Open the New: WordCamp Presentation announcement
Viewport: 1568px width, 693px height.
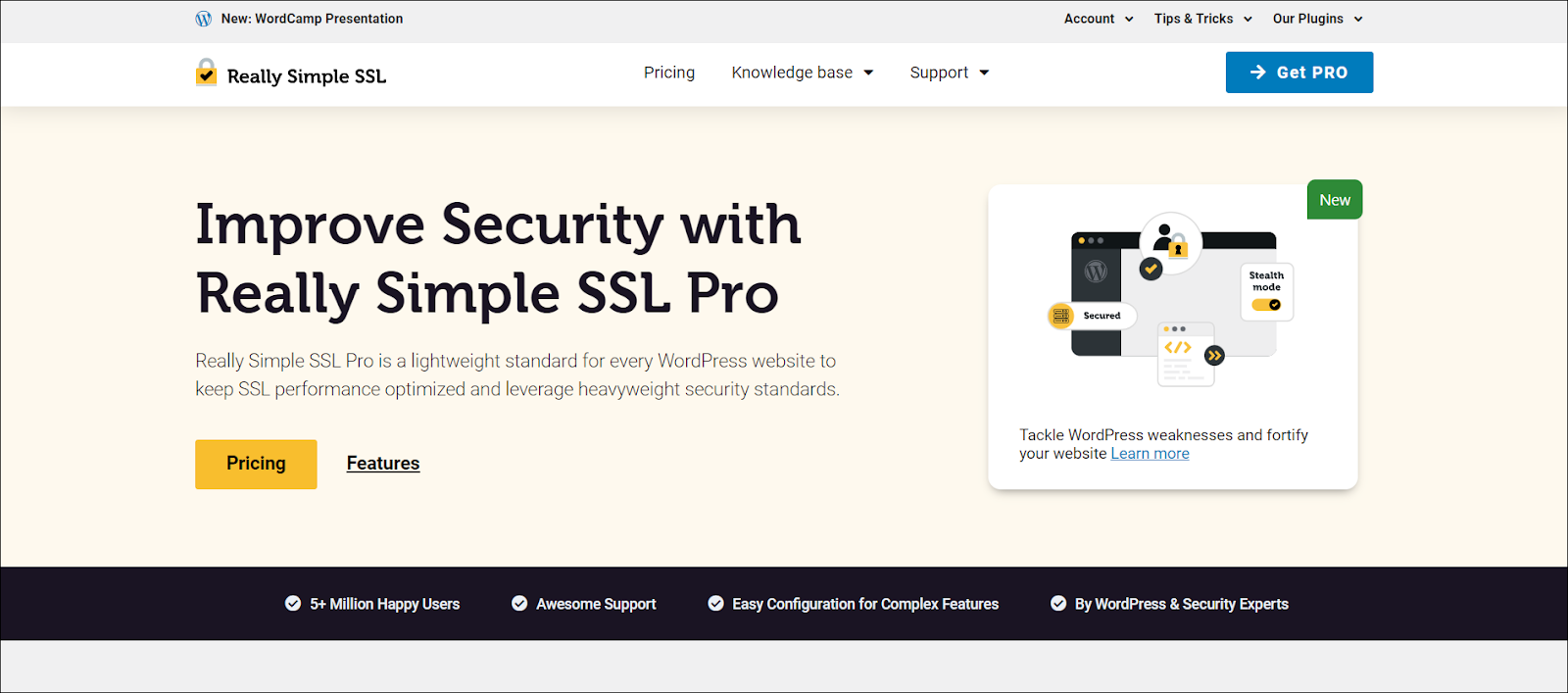pos(312,19)
